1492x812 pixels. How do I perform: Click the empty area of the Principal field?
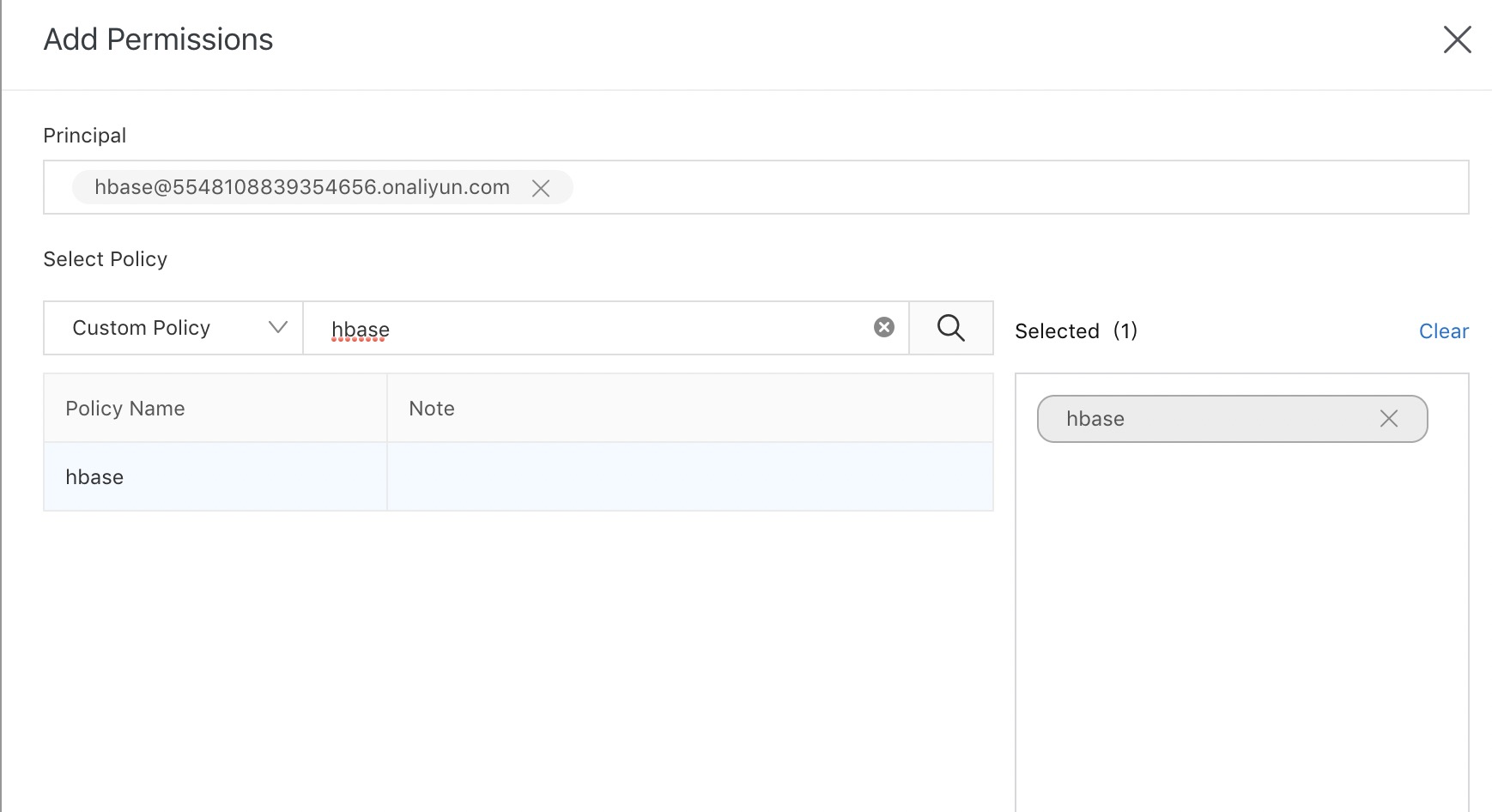(1013, 187)
